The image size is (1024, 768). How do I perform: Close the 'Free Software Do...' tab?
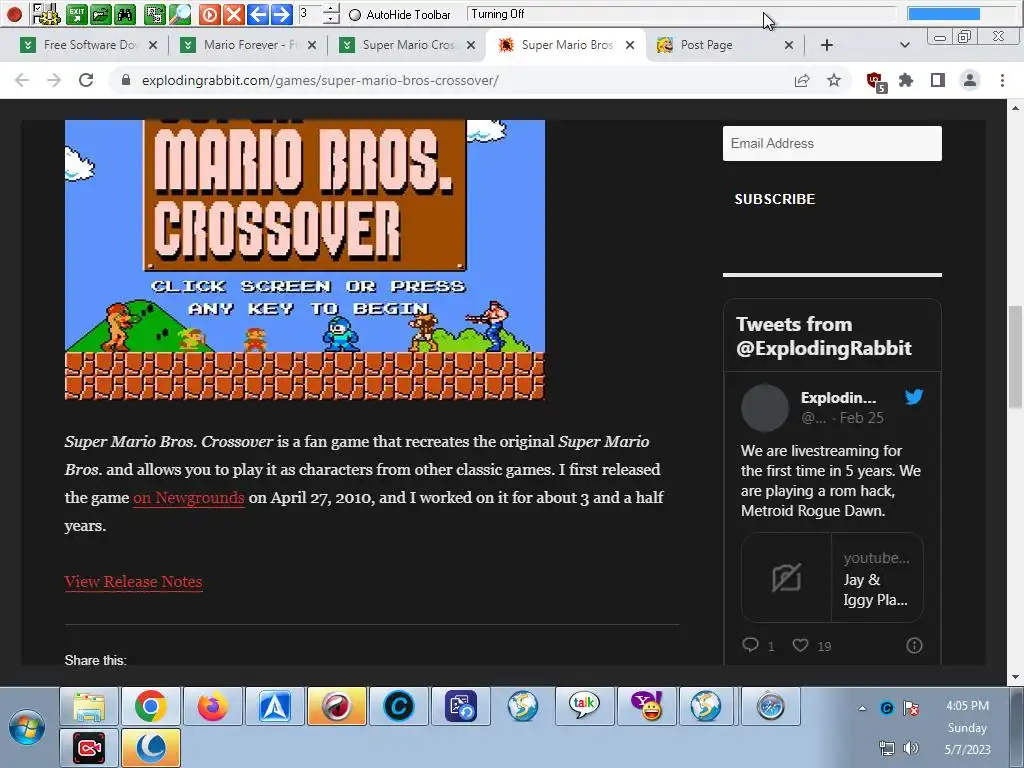click(x=153, y=45)
